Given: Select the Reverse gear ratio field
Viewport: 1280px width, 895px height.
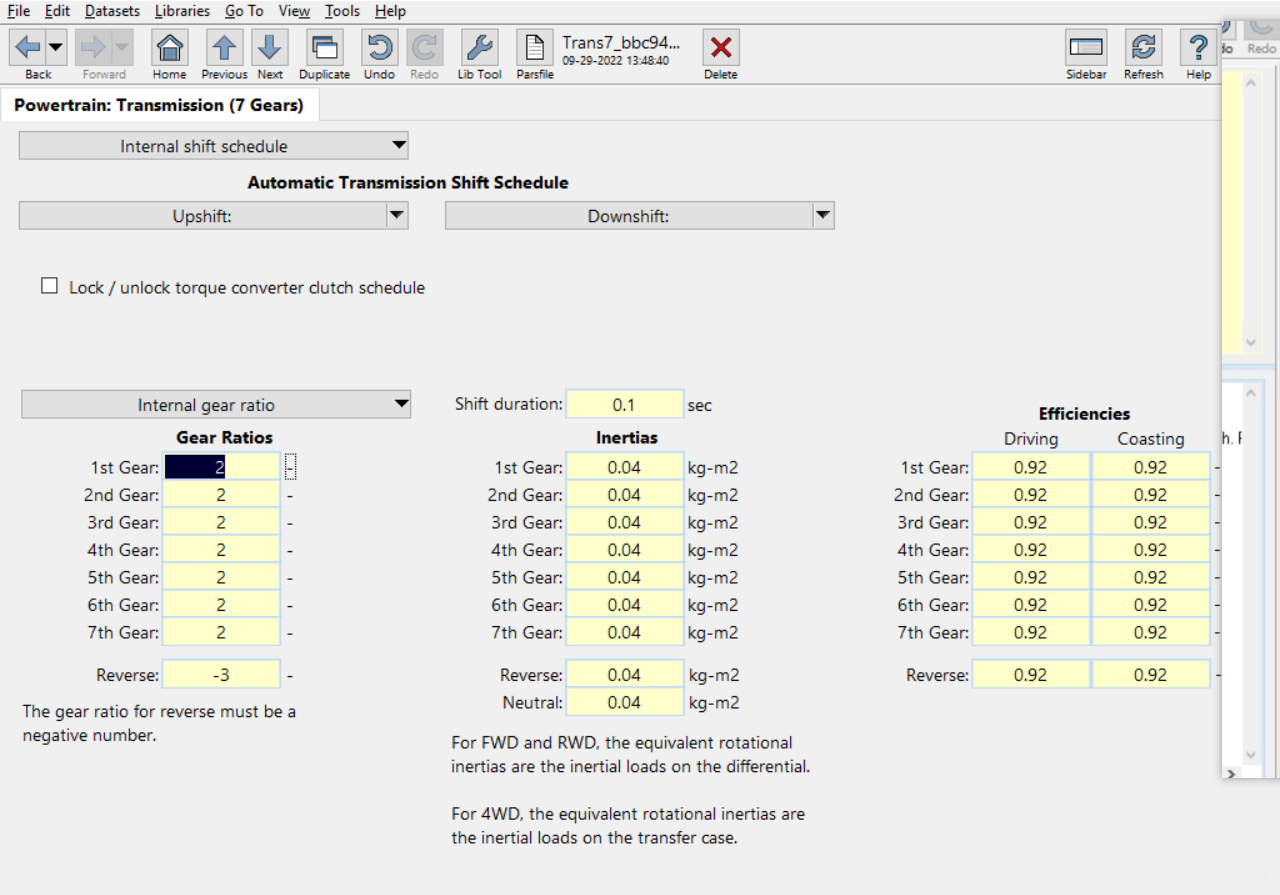Looking at the screenshot, I should [x=221, y=675].
